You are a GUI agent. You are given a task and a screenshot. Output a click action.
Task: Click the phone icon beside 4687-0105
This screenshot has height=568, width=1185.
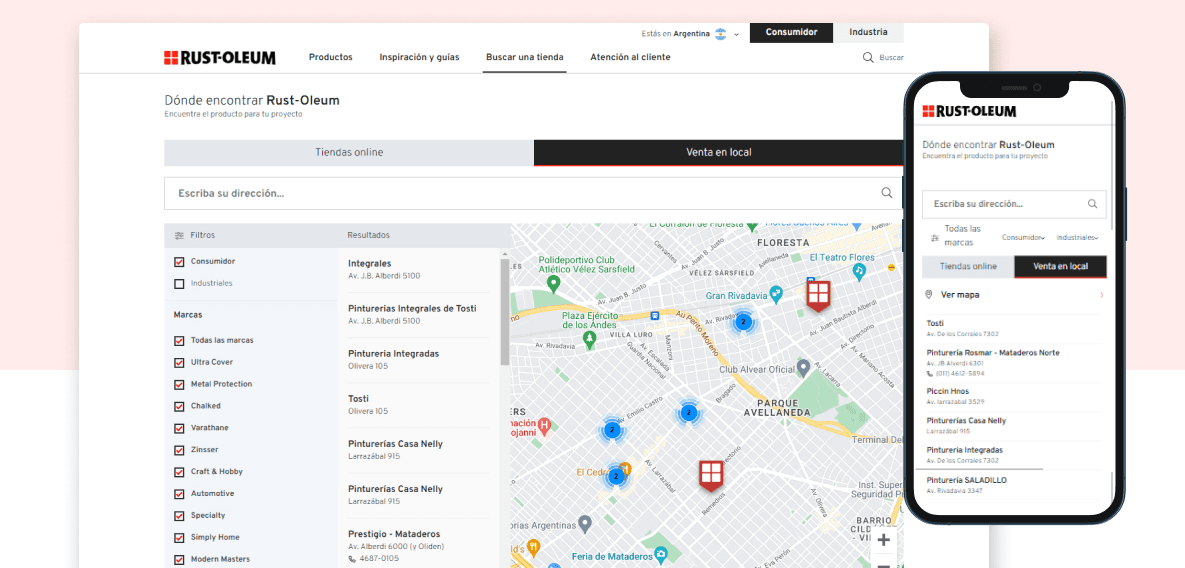[352, 559]
